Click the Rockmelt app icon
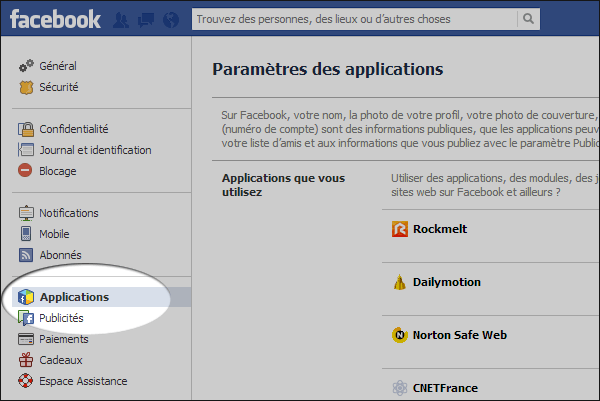600x401 pixels. 399,230
